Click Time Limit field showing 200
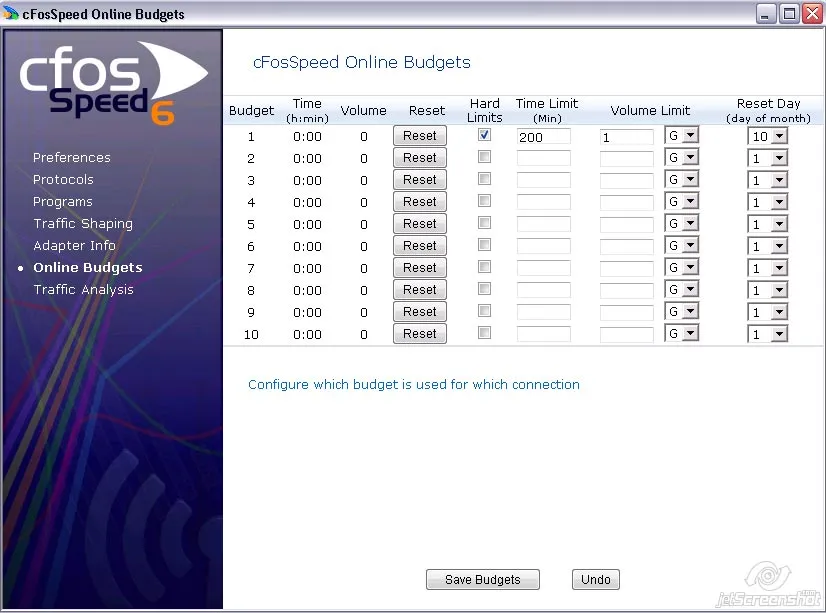 click(x=543, y=137)
